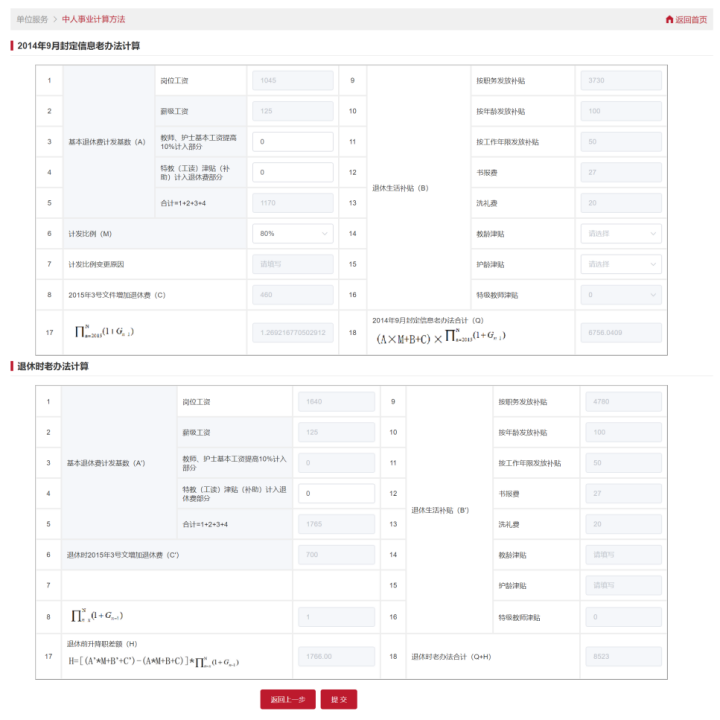Open the 护龄津贴 dropdown in the 2014年9月 section
This screenshot has width=720, height=720.
pos(620,265)
